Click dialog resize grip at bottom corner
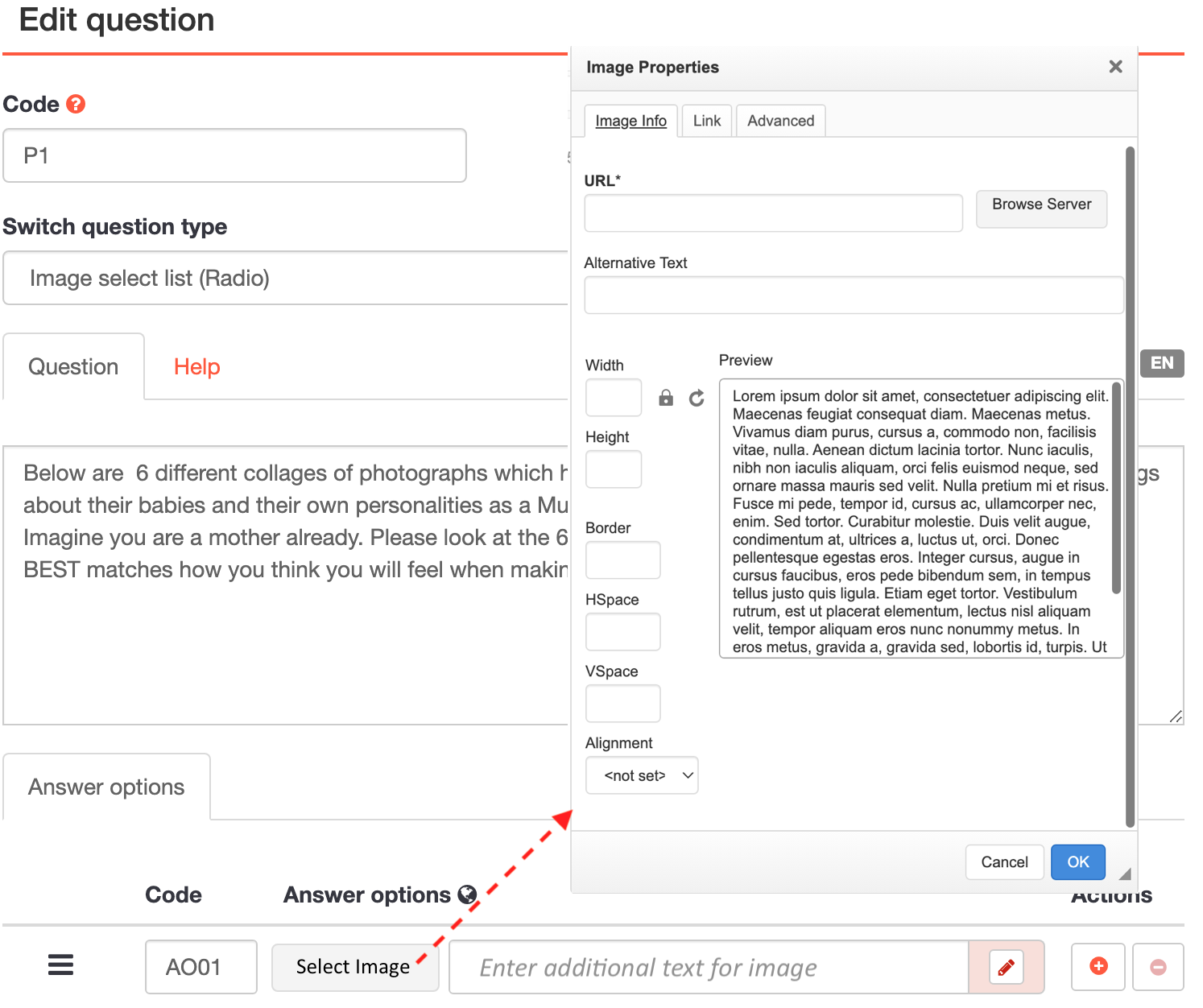Viewport: 1203px width, 1008px height. (x=1125, y=874)
